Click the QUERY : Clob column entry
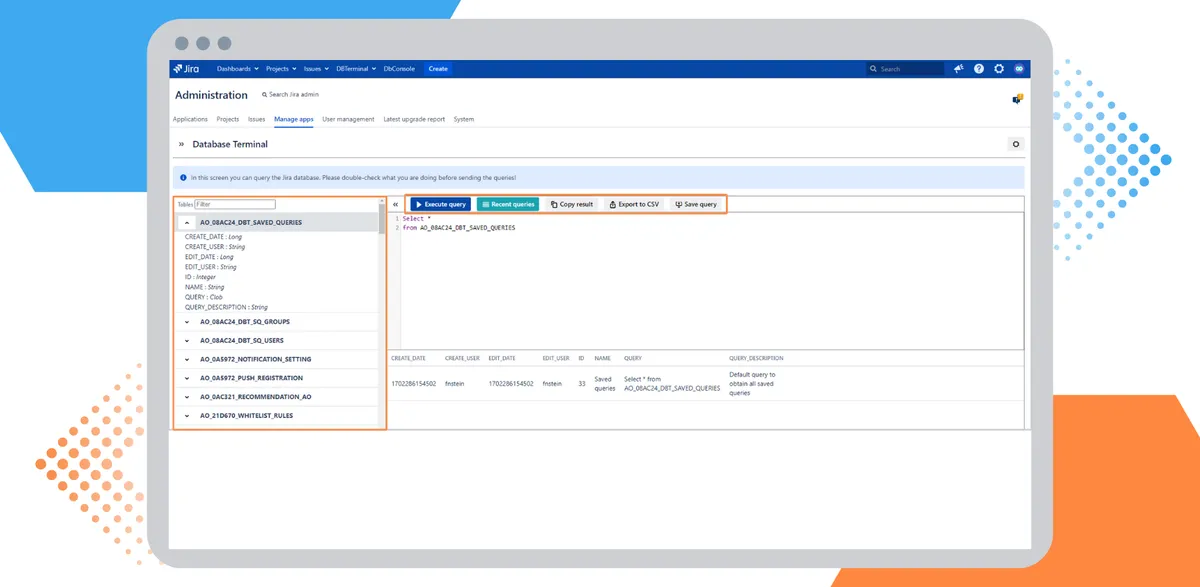 coord(203,297)
